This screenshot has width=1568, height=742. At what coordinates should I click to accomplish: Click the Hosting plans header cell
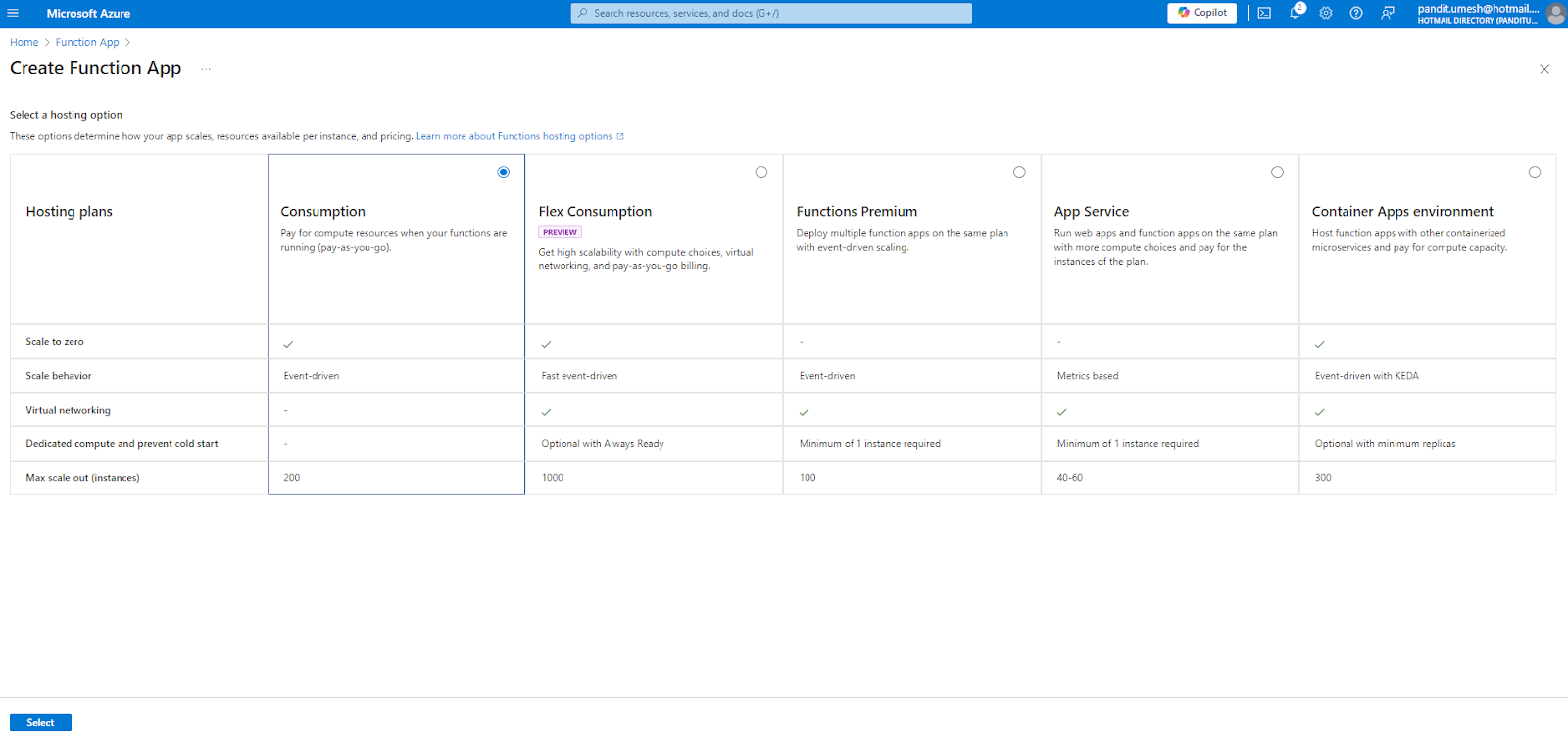tap(138, 239)
